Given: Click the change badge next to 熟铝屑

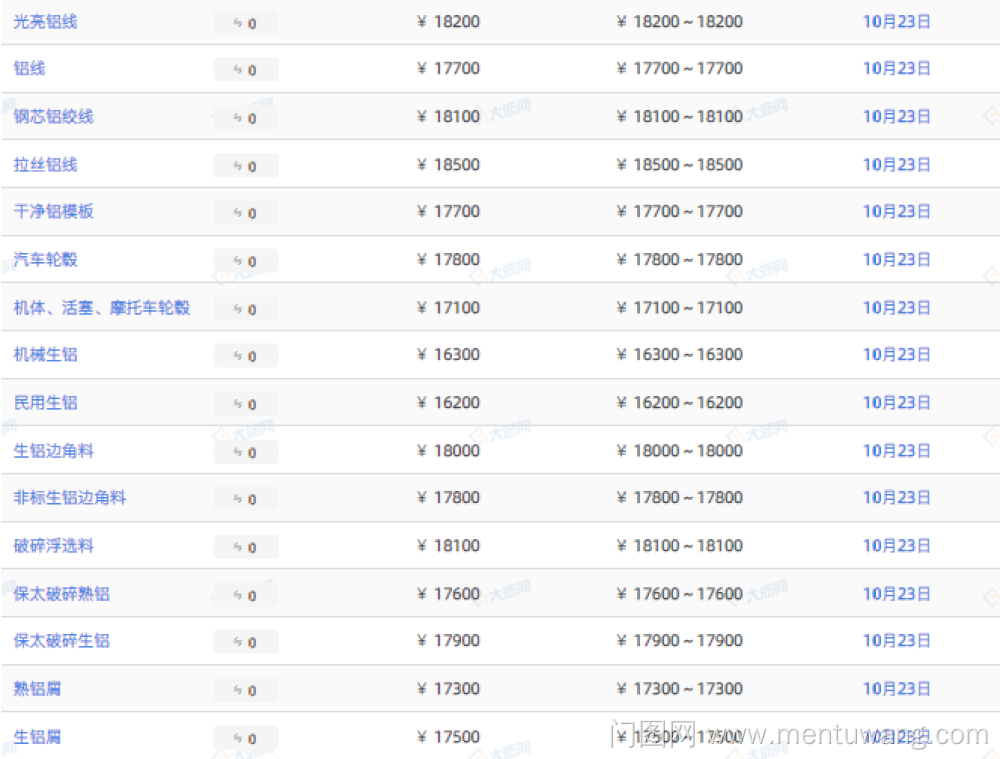Looking at the screenshot, I should 245,690.
